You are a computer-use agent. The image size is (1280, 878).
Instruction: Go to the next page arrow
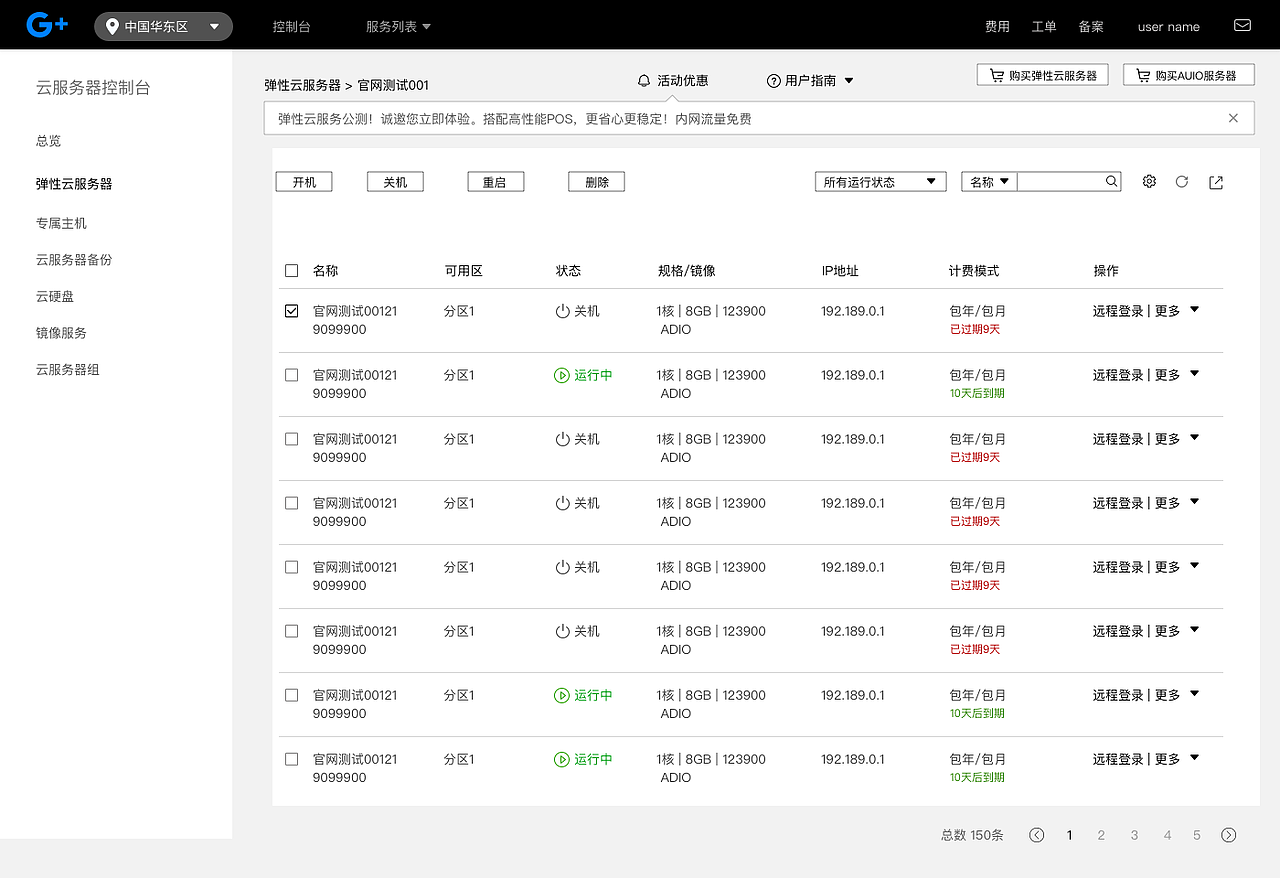click(x=1229, y=835)
